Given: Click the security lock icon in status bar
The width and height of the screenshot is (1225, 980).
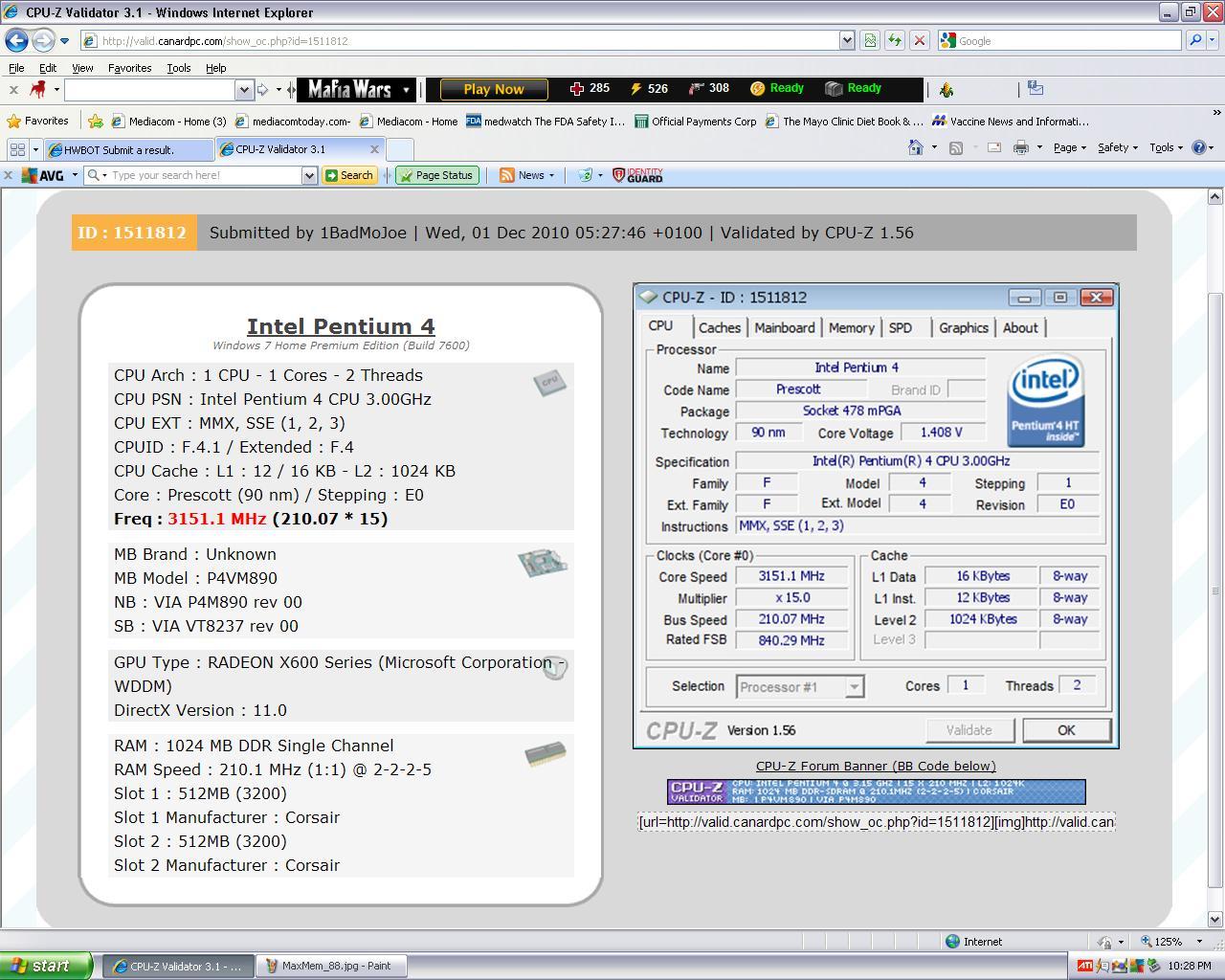Looking at the screenshot, I should (x=1104, y=942).
